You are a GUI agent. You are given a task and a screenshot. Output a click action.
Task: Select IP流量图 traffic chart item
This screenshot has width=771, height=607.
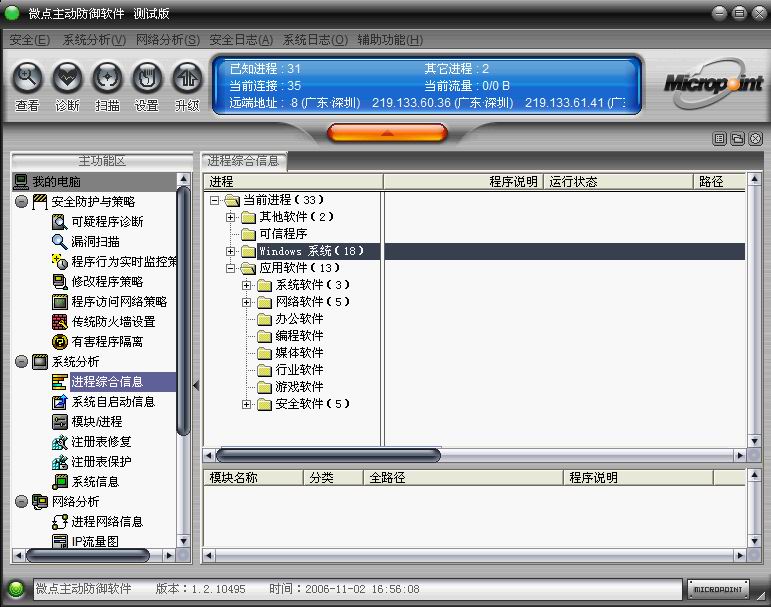click(85, 542)
